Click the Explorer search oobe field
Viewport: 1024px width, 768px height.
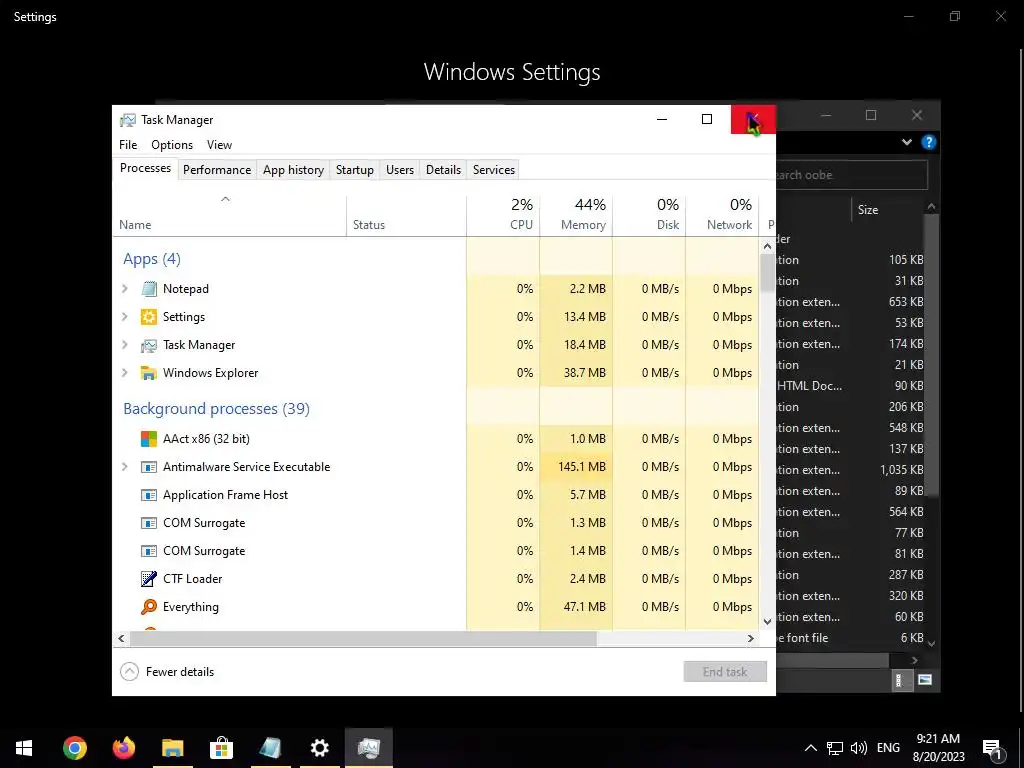tap(852, 175)
